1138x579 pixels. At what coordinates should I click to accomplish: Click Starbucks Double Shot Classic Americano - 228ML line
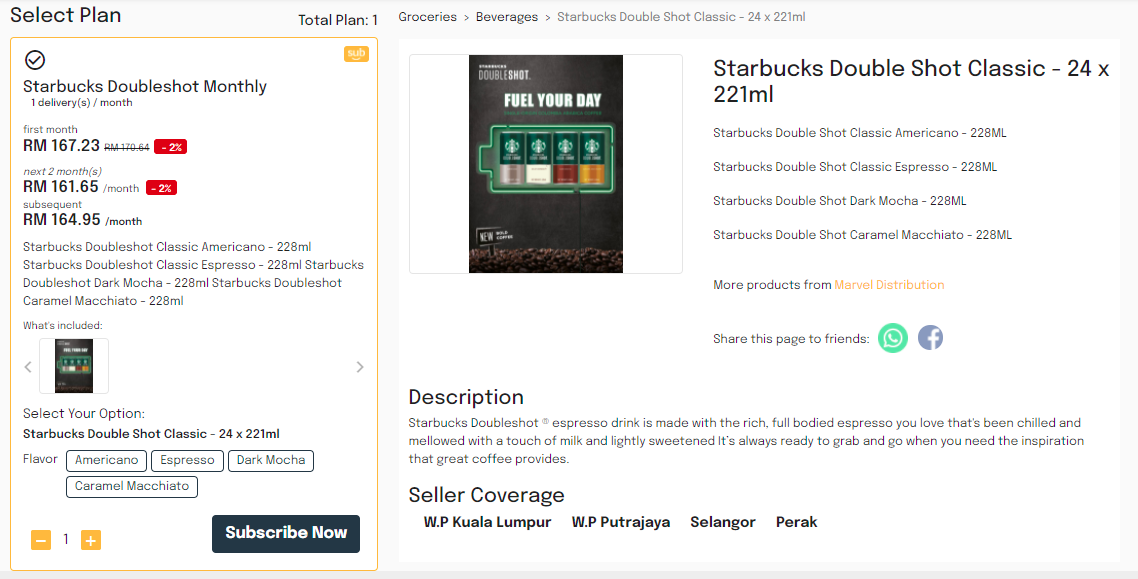pos(860,133)
